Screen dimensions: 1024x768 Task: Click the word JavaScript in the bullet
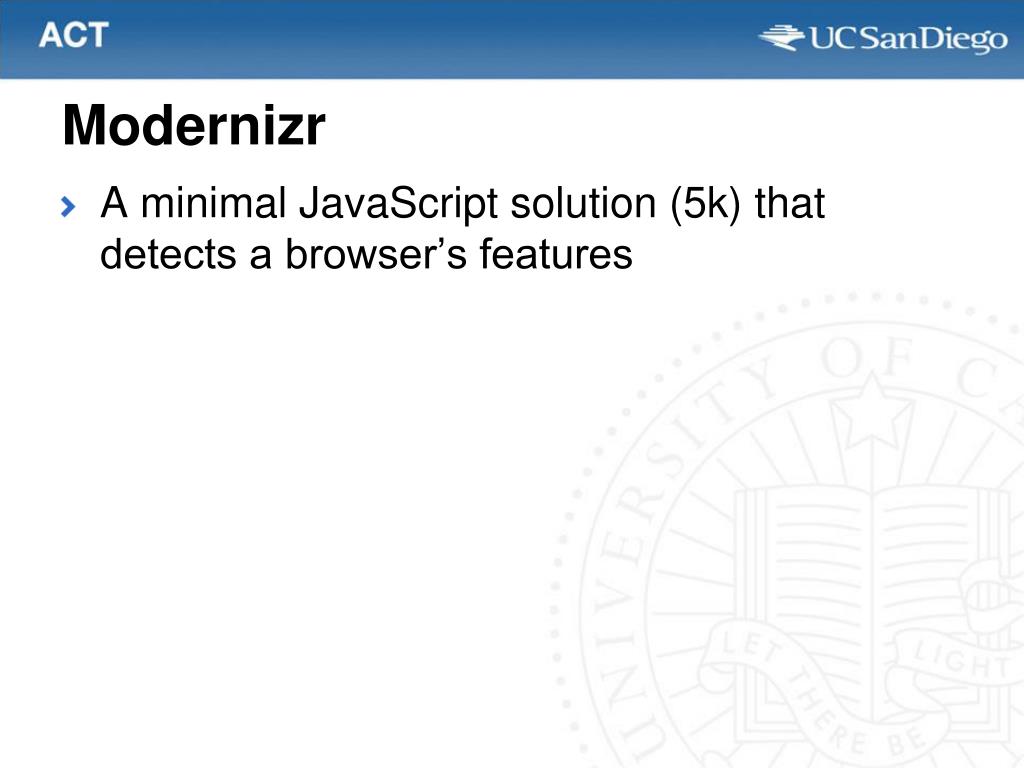(x=398, y=204)
